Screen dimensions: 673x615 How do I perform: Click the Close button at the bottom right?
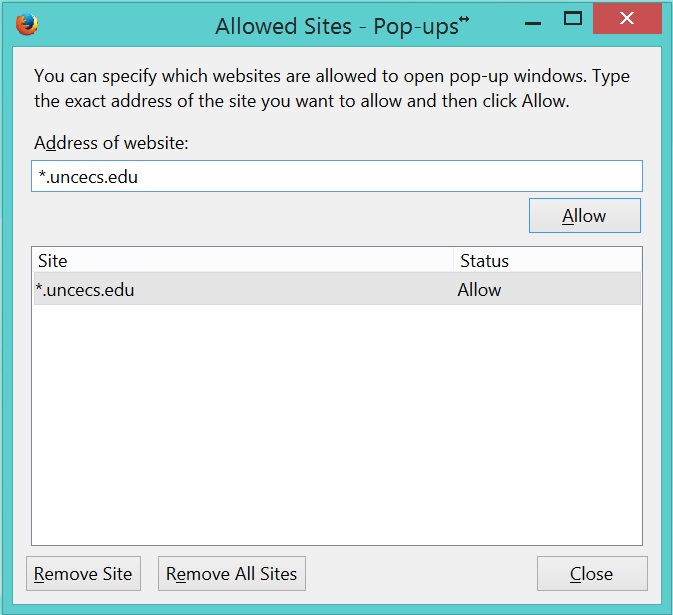pos(591,574)
